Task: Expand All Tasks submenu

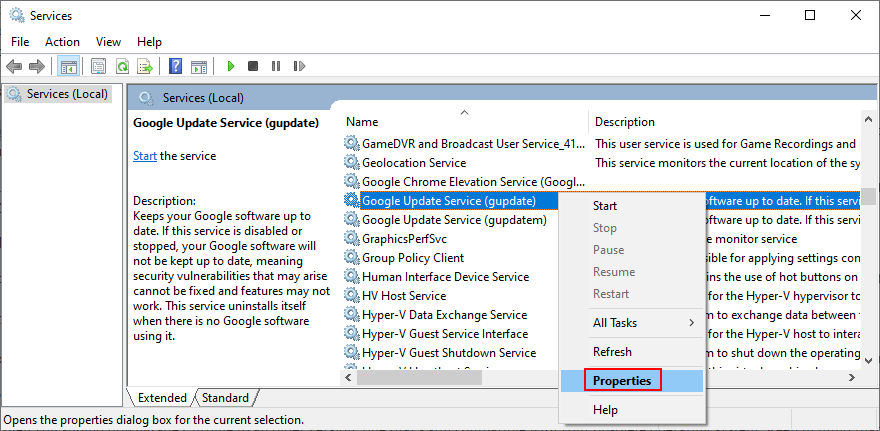Action: [x=632, y=323]
